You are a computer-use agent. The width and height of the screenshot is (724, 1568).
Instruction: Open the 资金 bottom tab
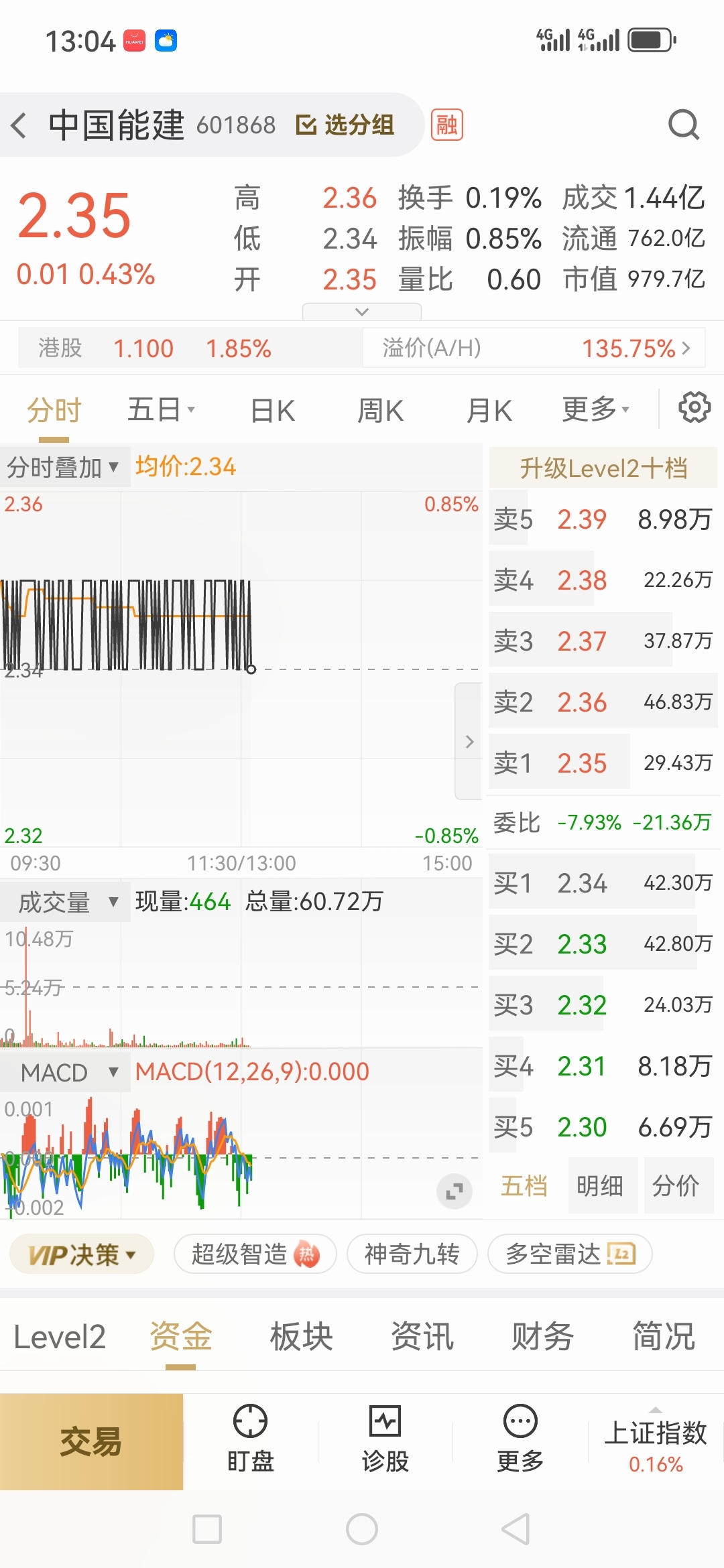pyautogui.click(x=180, y=1337)
